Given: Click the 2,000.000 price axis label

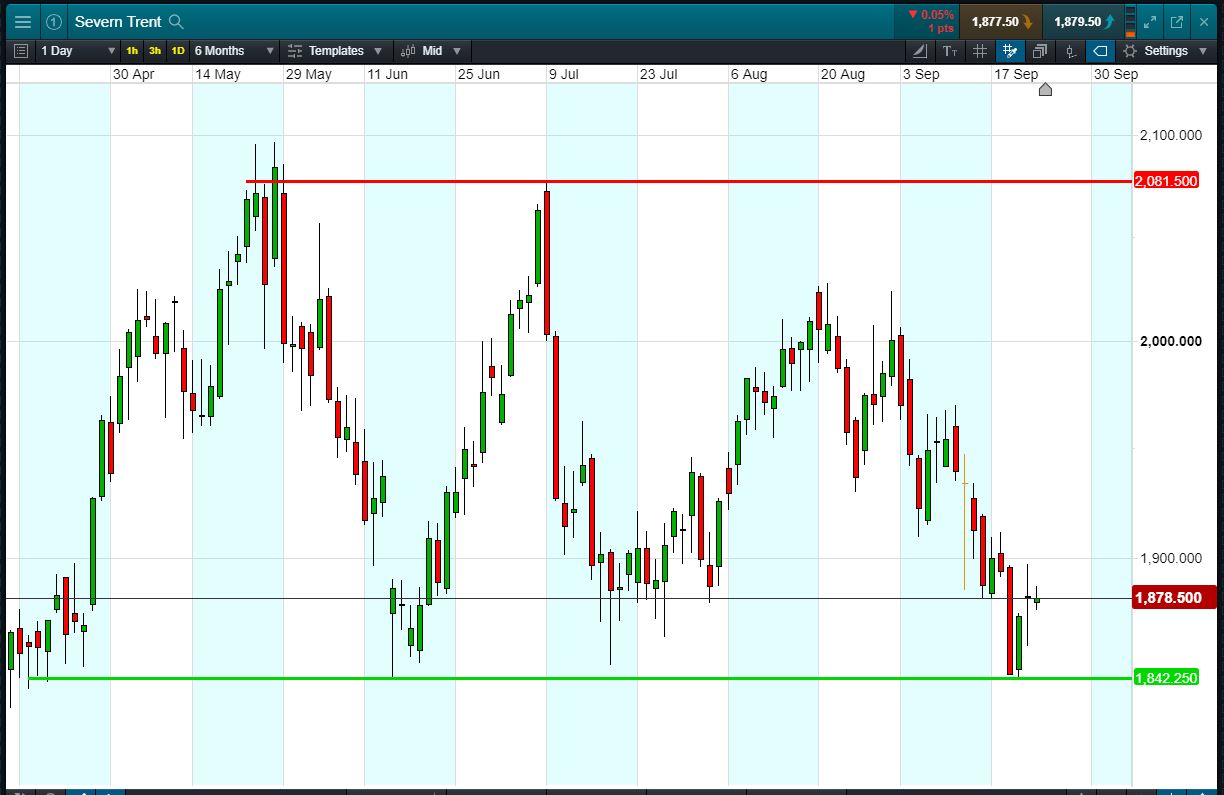Looking at the screenshot, I should [1170, 341].
